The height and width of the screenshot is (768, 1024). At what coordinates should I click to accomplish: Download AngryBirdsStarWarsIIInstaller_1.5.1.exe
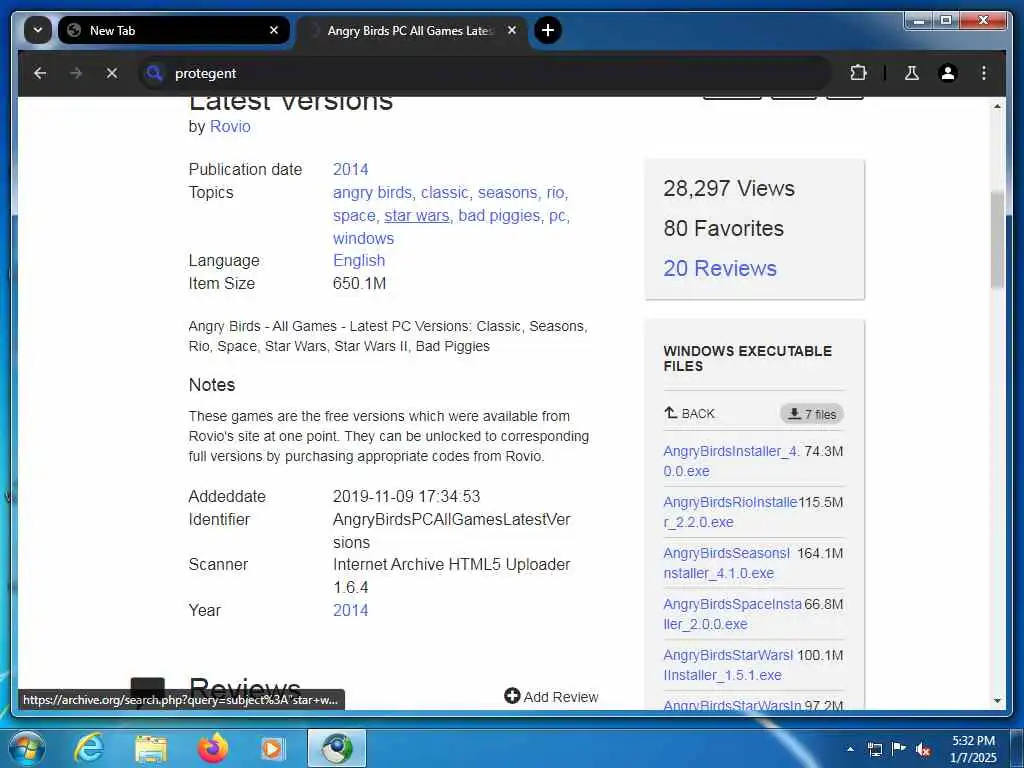click(728, 665)
